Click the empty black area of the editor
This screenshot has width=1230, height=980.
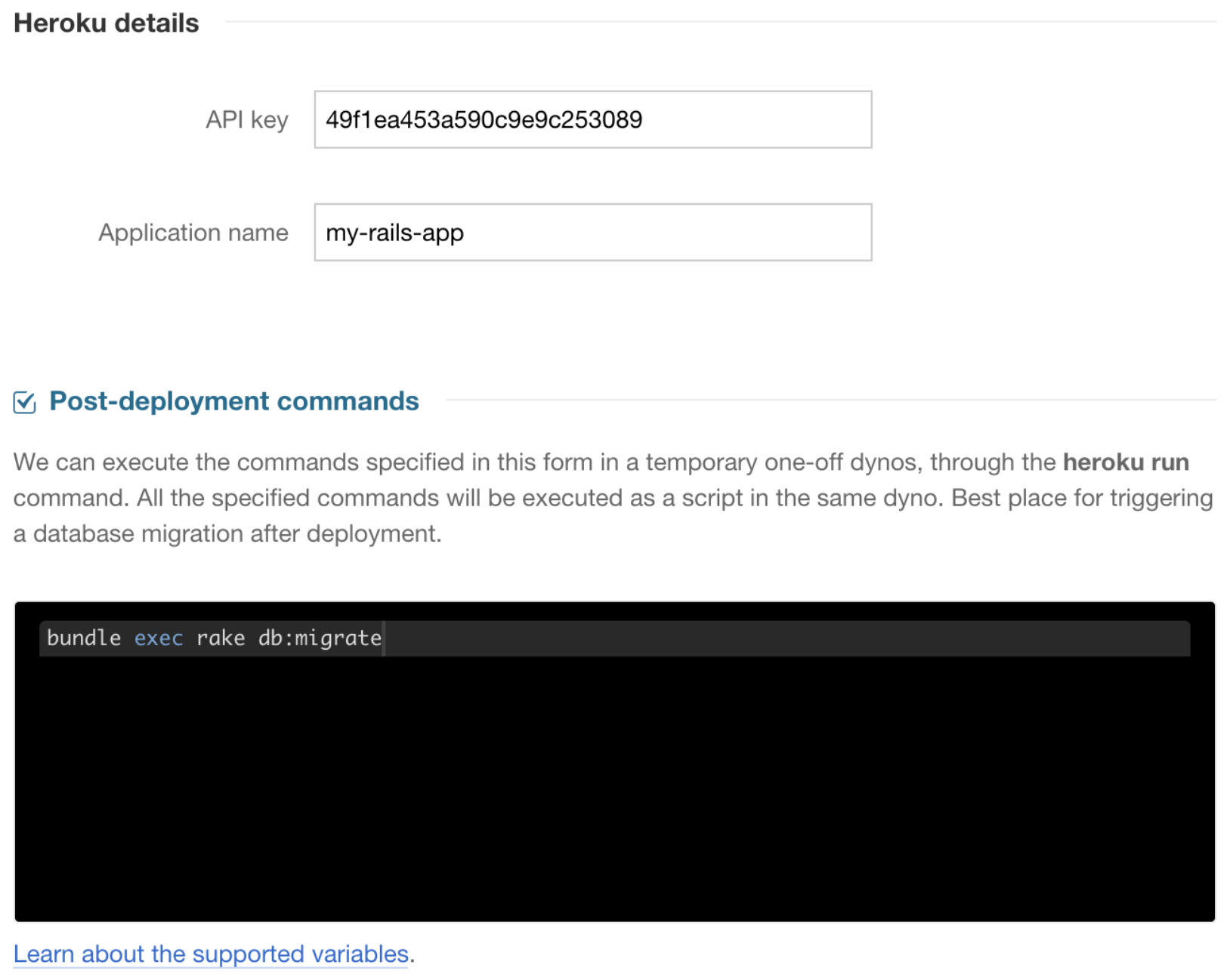point(613,786)
